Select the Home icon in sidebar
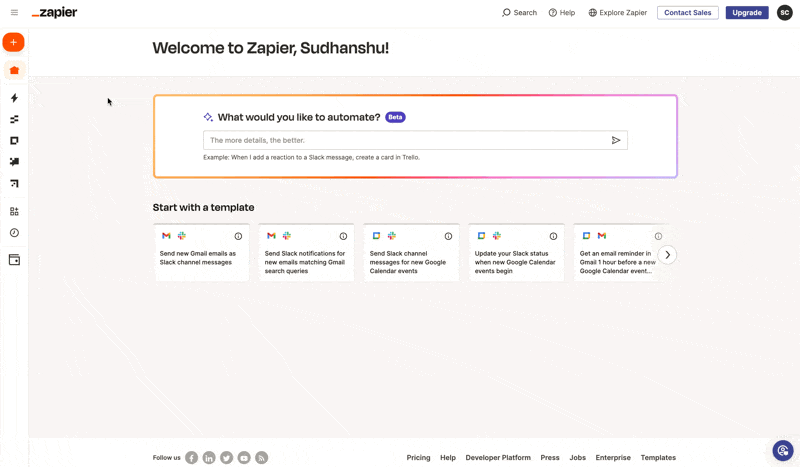This screenshot has width=800, height=467. [14, 70]
